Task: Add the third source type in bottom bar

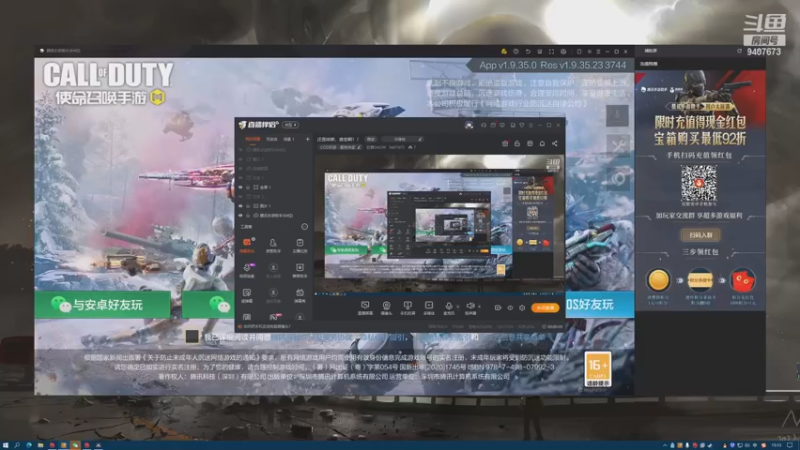Action: point(407,307)
